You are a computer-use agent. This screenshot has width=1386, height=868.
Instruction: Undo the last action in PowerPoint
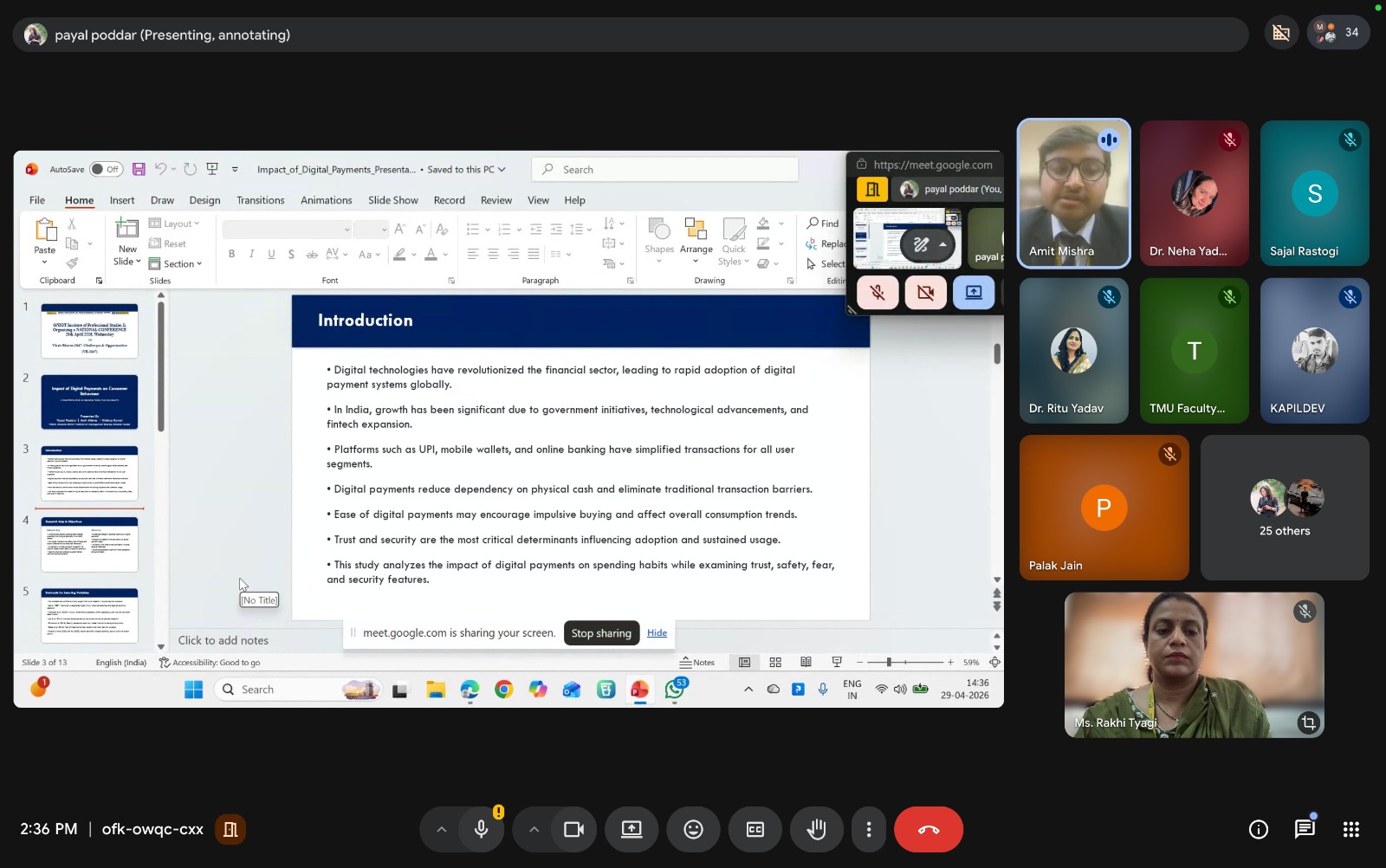coord(160,169)
